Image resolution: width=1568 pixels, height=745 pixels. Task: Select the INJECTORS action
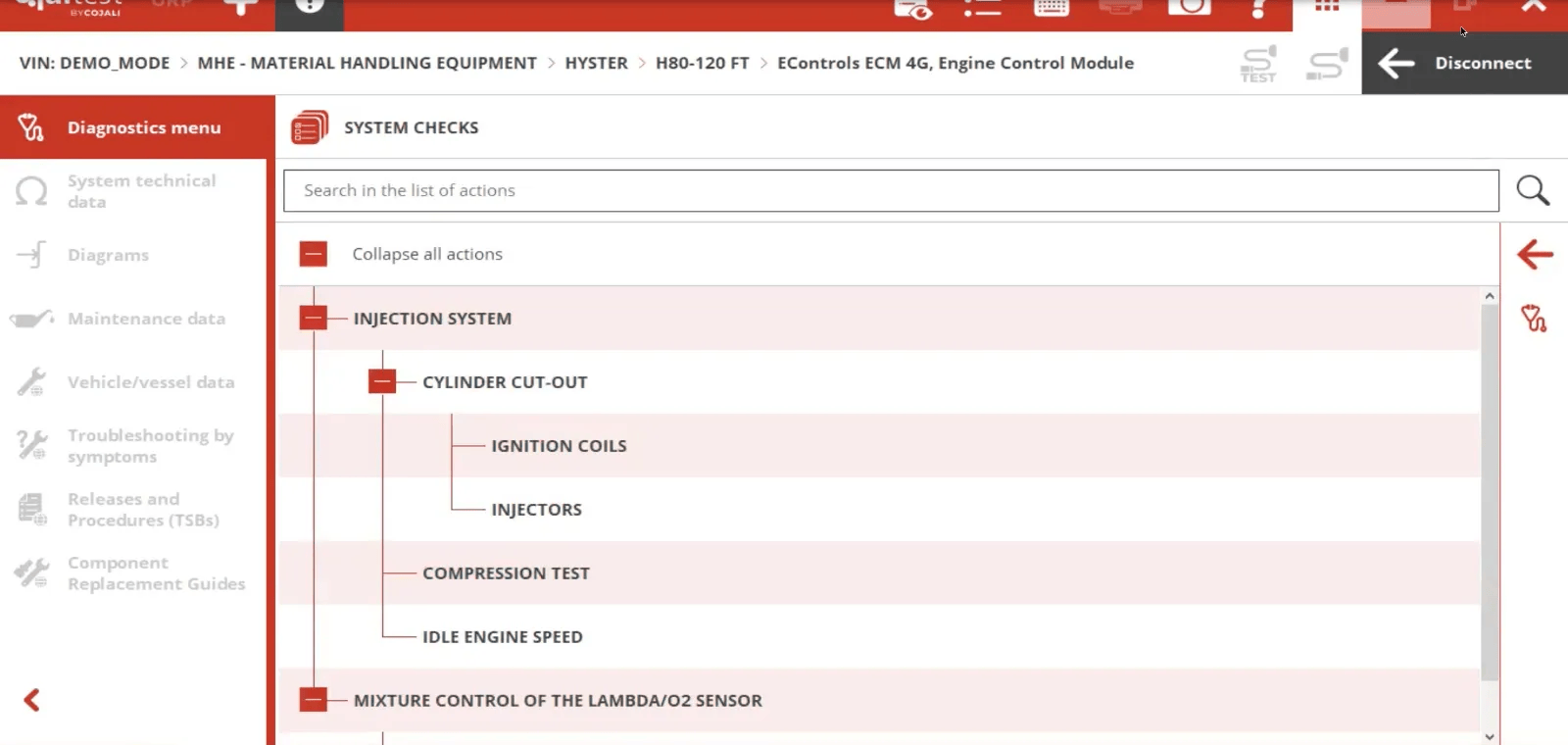pyautogui.click(x=536, y=510)
